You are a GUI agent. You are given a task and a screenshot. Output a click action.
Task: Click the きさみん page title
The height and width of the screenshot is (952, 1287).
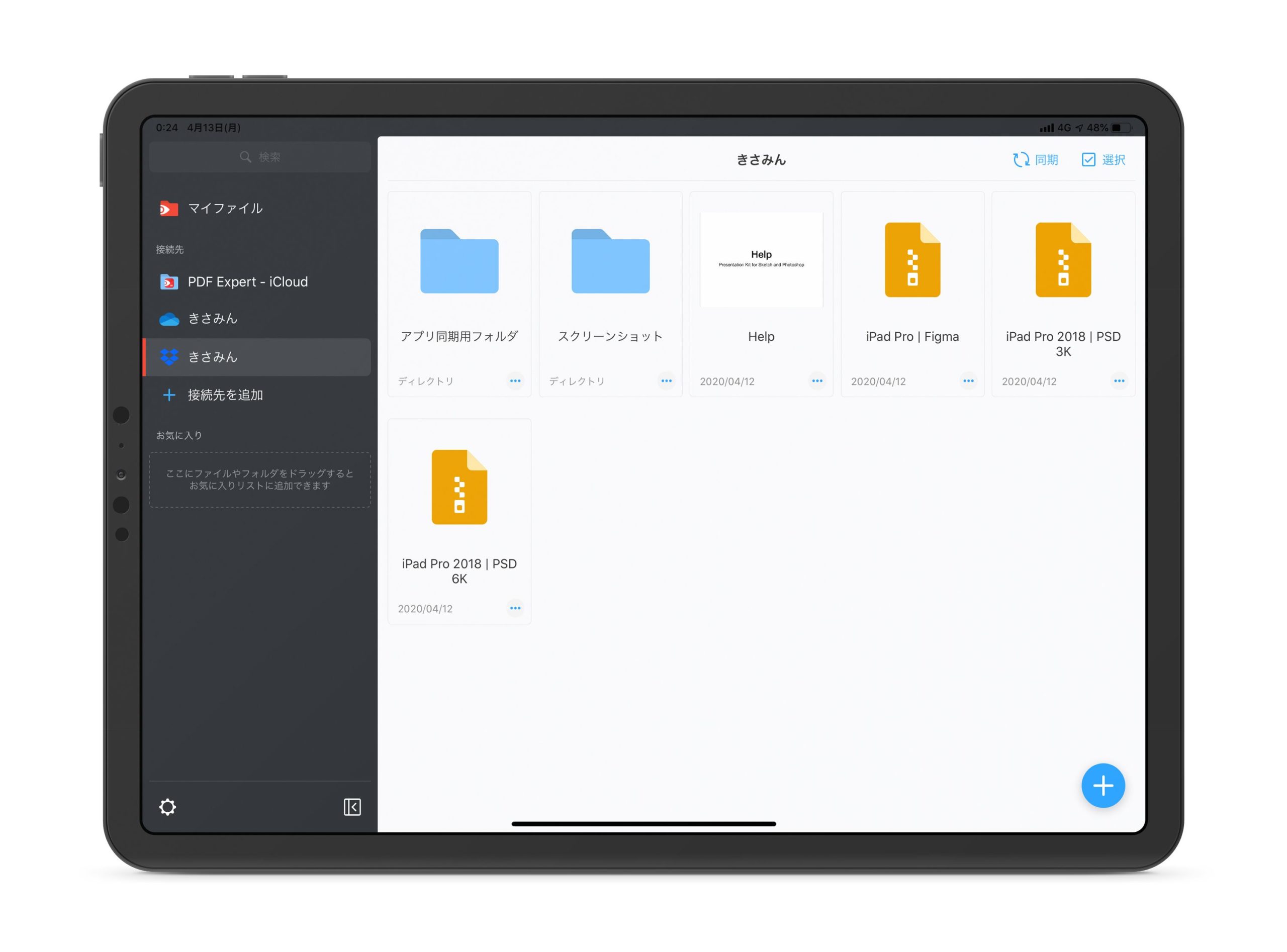click(761, 160)
